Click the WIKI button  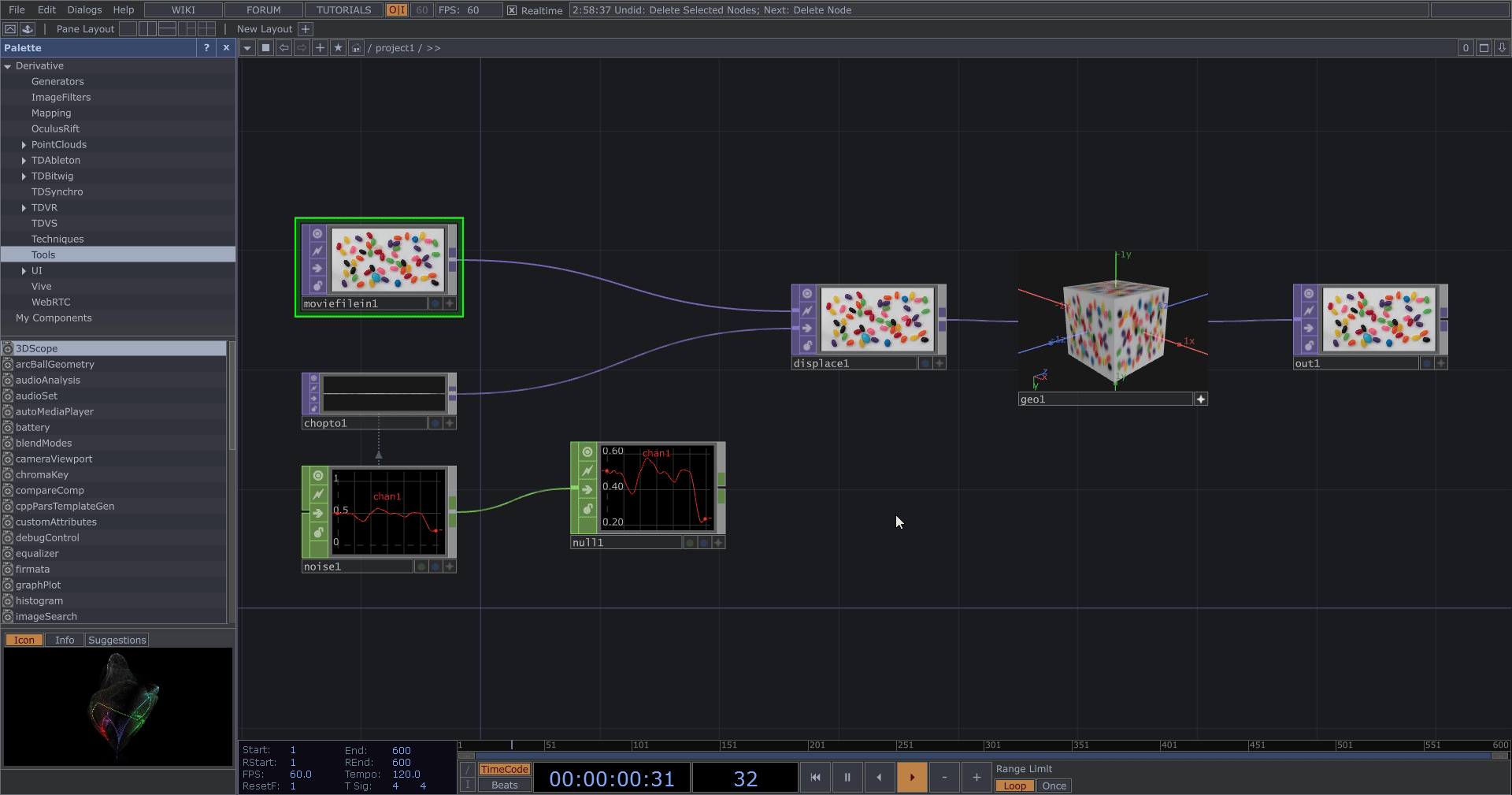tap(183, 10)
